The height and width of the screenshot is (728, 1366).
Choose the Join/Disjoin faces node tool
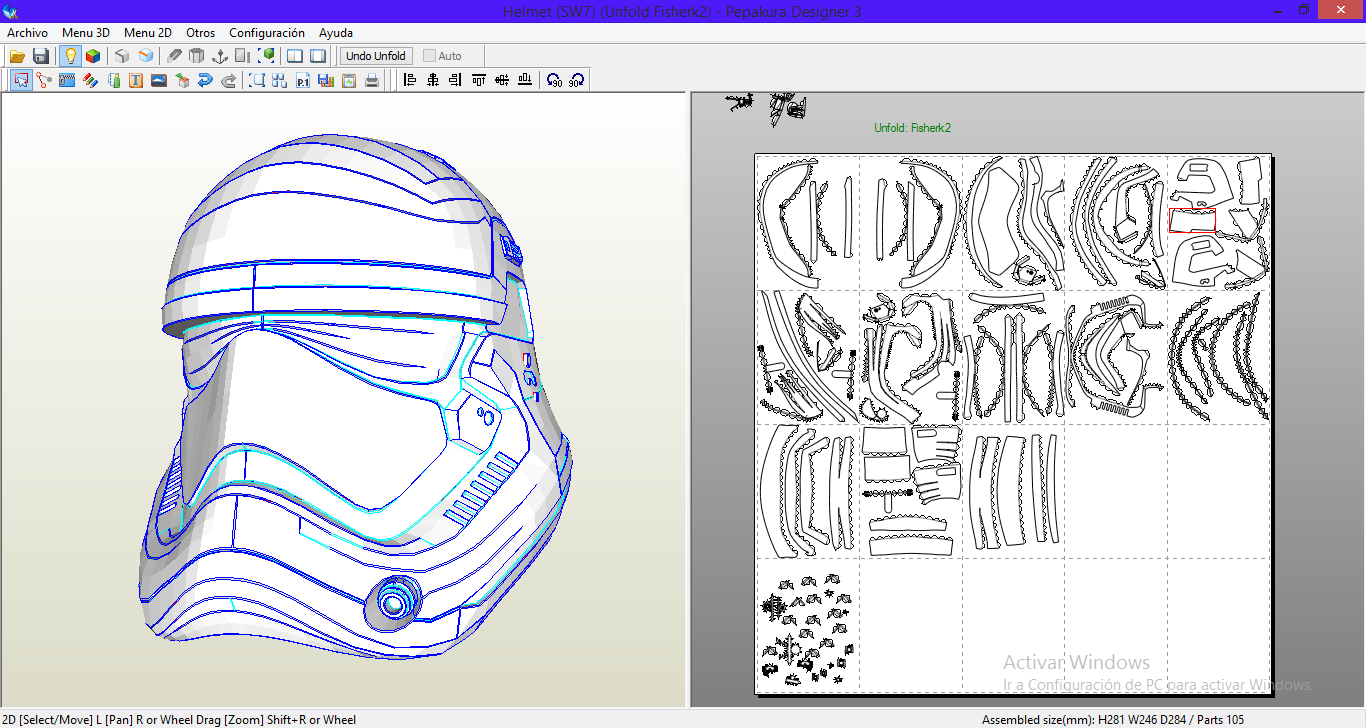click(x=44, y=81)
